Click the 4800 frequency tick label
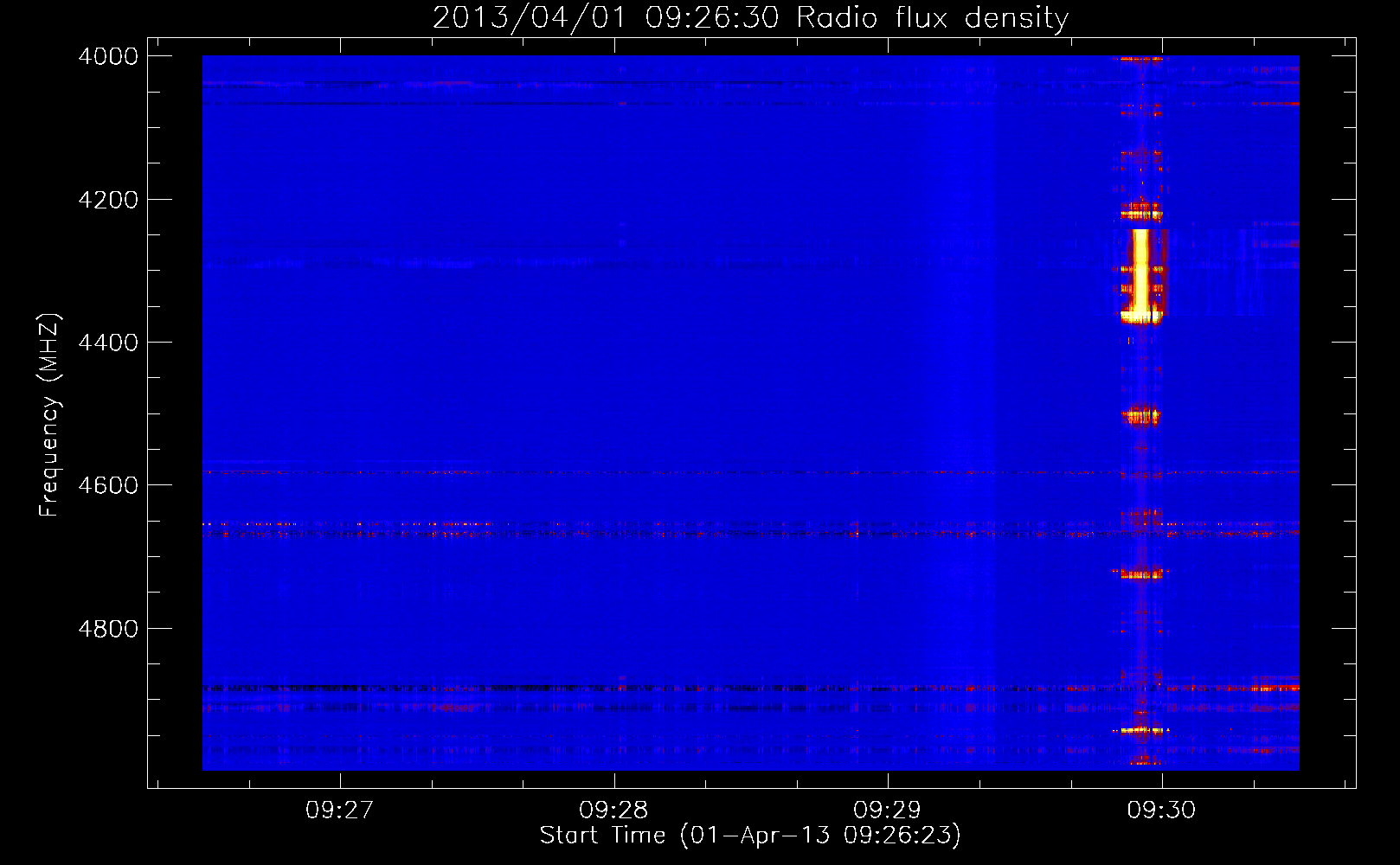1400x865 pixels. click(x=108, y=629)
